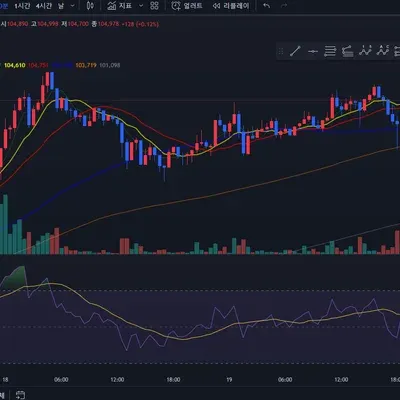Grab the drawing toolbar drag handle
400x400 pixels.
tap(281, 51)
